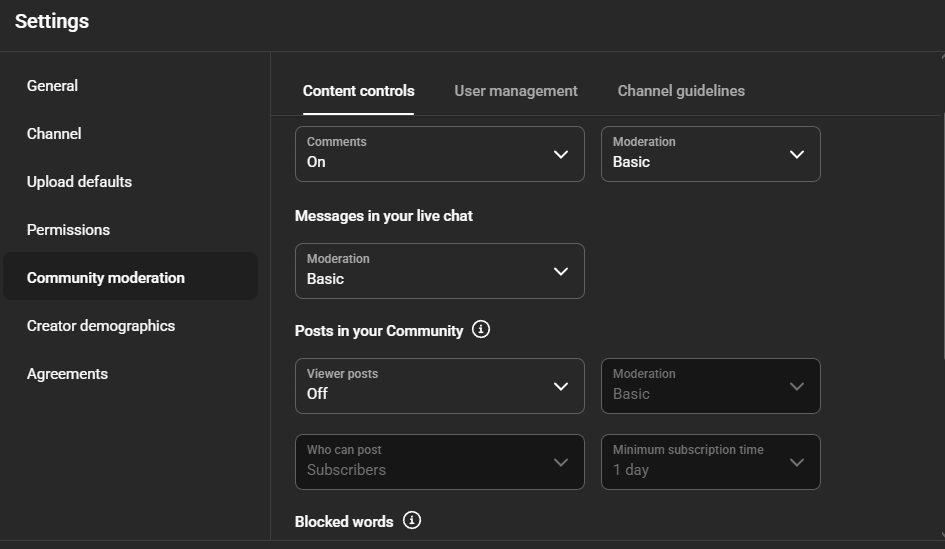
Task: Switch to Content controls tab
Action: [x=358, y=91]
